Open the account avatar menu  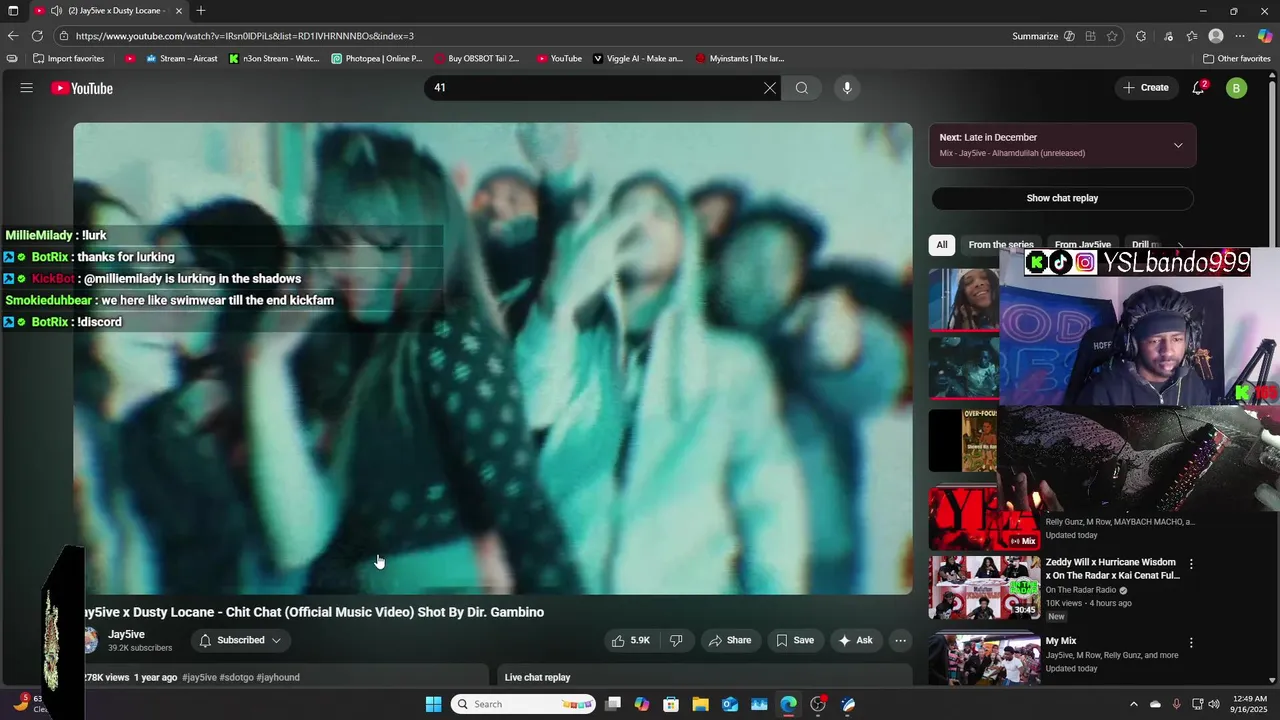click(1236, 88)
